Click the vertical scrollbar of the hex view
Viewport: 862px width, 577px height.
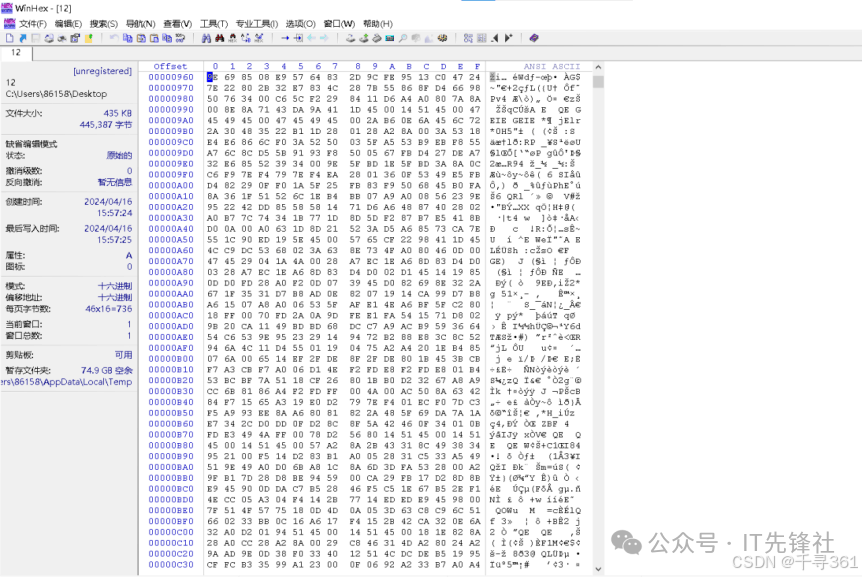598,300
